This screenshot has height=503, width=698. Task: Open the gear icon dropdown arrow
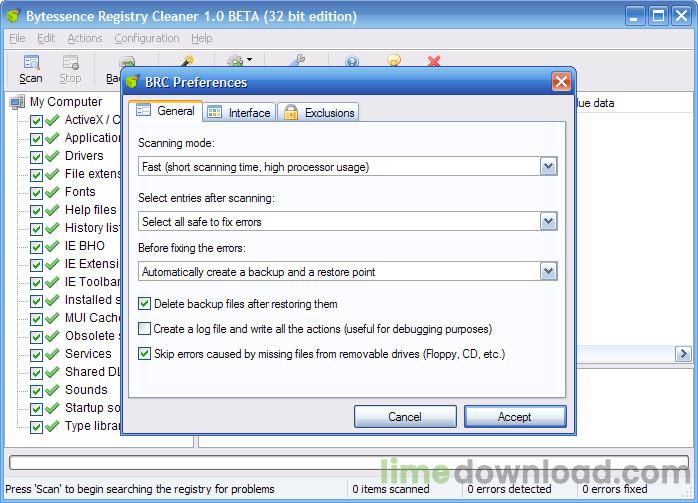click(249, 59)
